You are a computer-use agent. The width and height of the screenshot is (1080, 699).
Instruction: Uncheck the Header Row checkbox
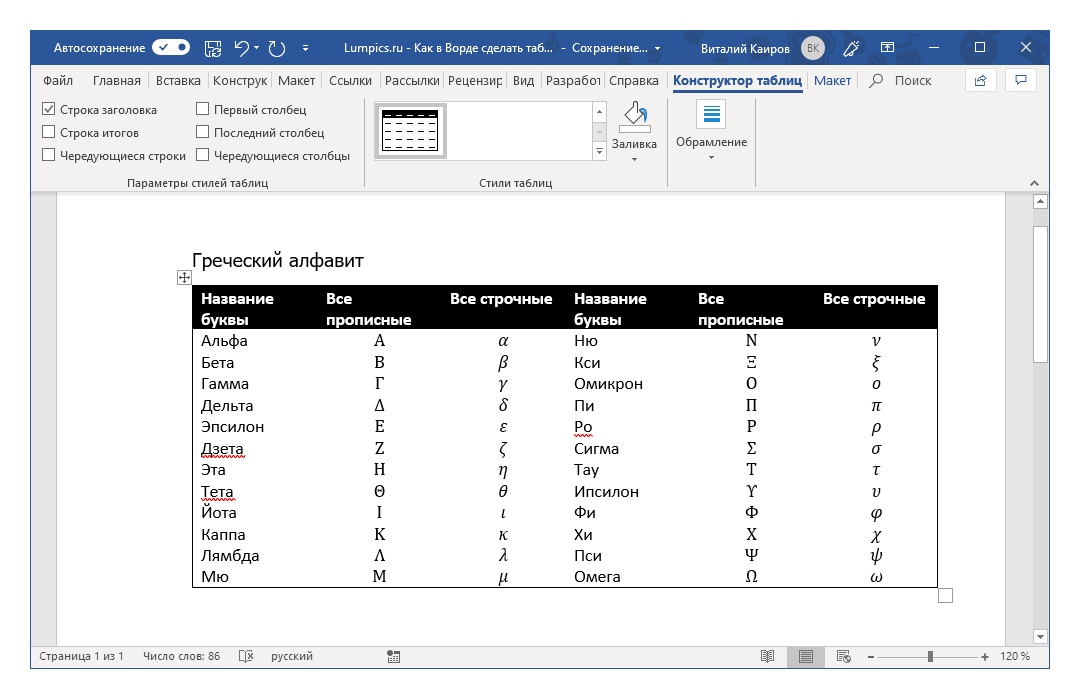(49, 110)
